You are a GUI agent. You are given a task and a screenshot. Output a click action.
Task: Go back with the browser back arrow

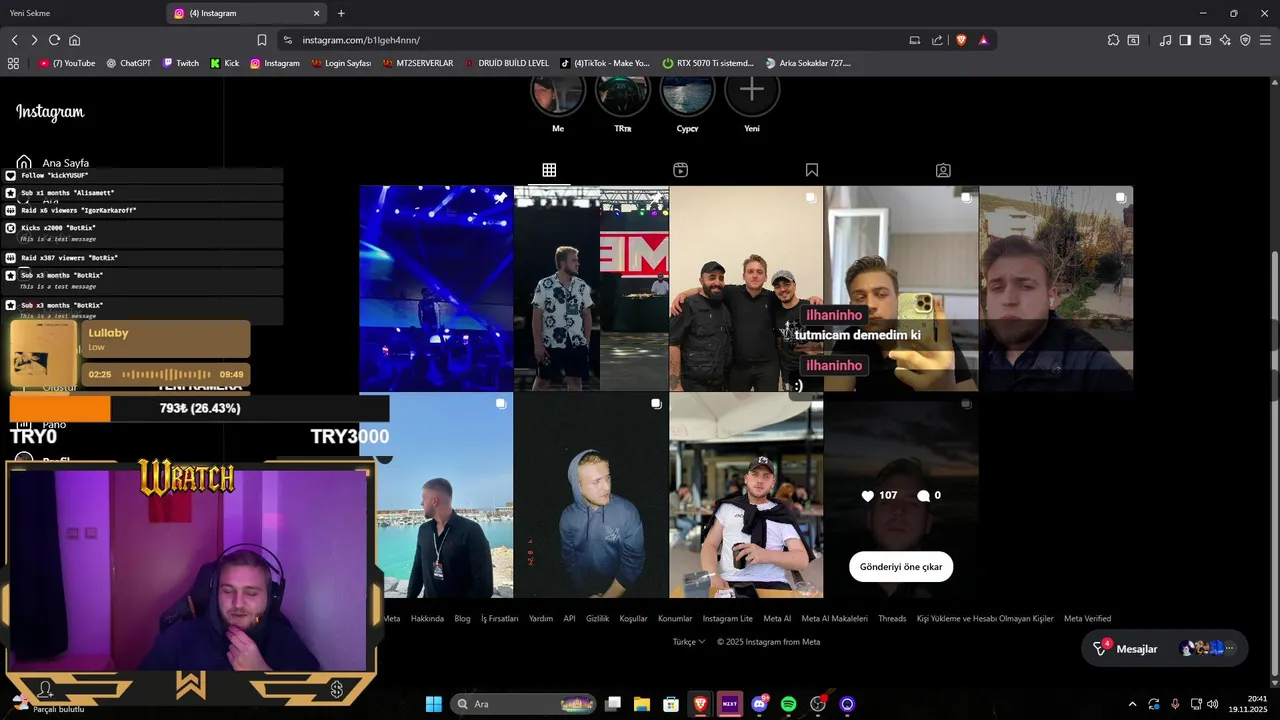(x=15, y=40)
